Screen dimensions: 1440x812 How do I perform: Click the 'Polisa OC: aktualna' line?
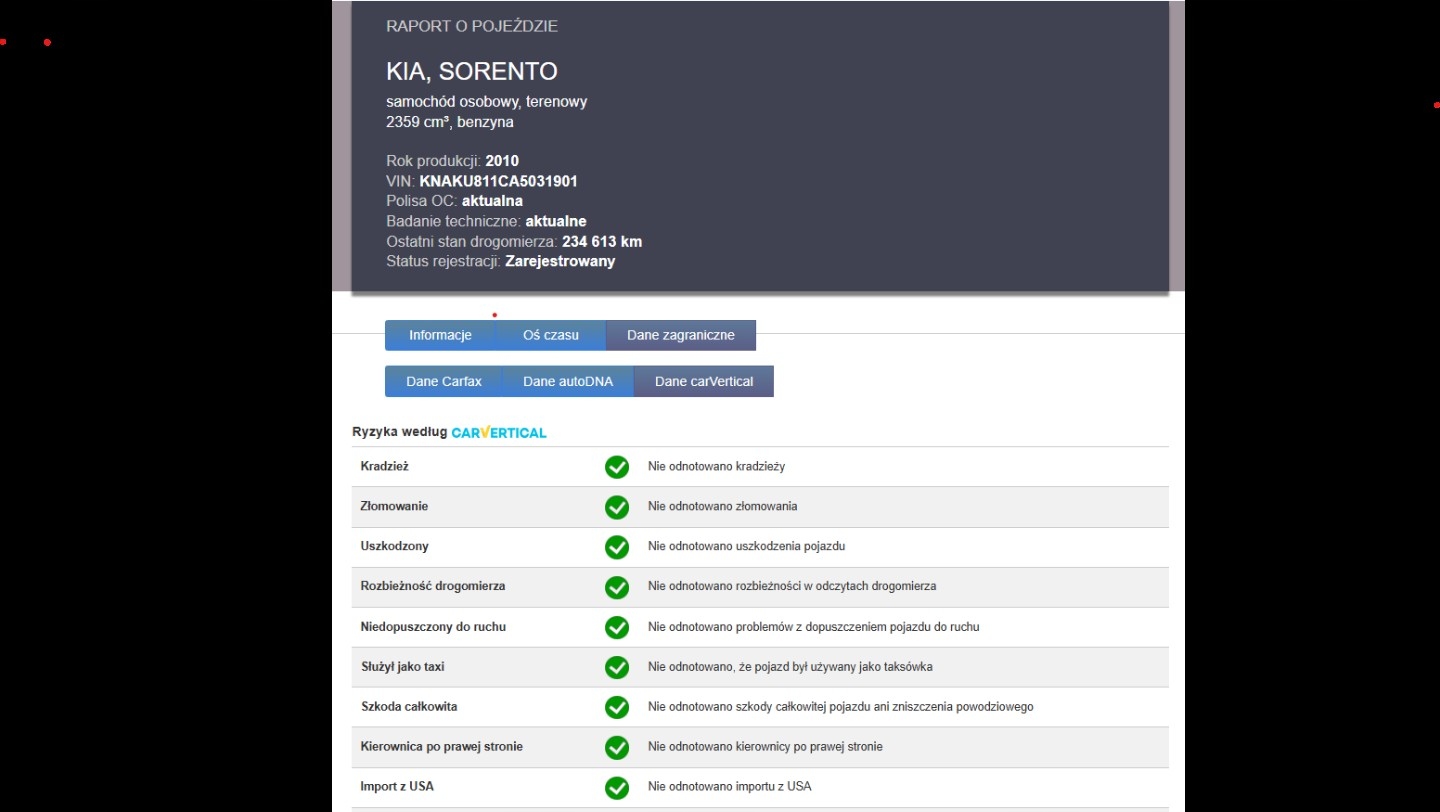[x=454, y=201]
